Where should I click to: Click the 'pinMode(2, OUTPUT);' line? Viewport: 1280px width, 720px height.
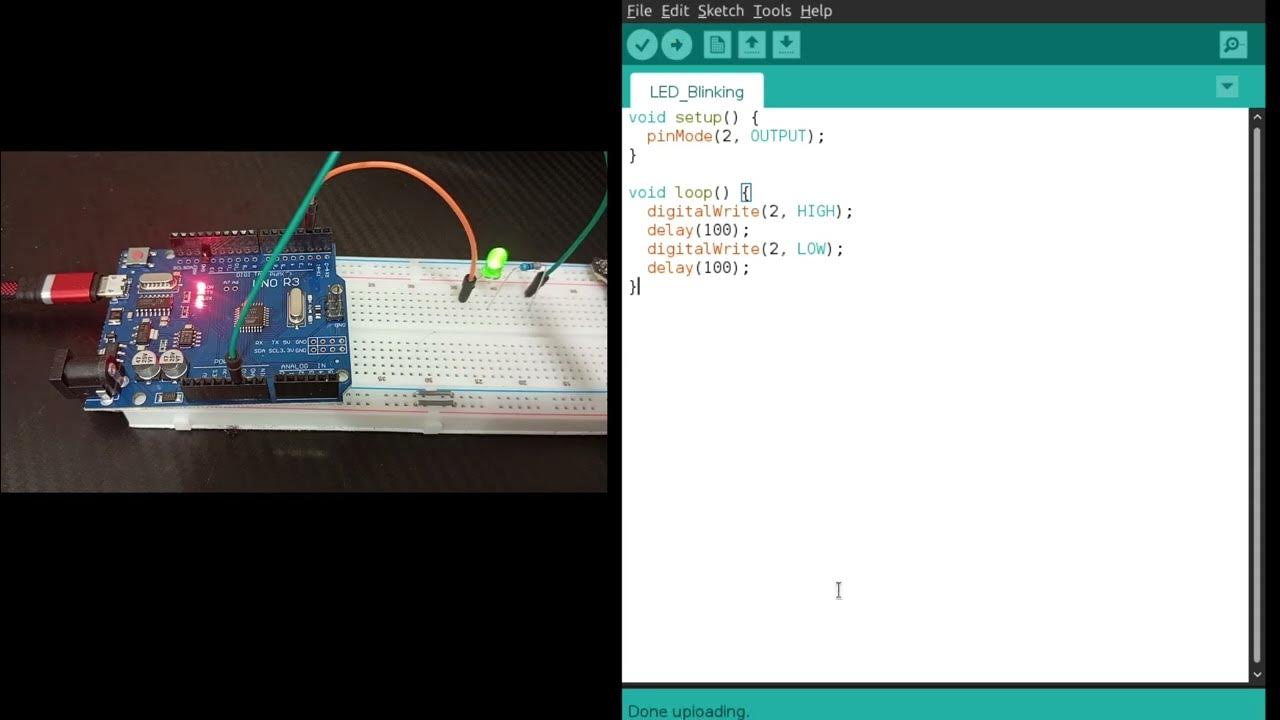736,137
